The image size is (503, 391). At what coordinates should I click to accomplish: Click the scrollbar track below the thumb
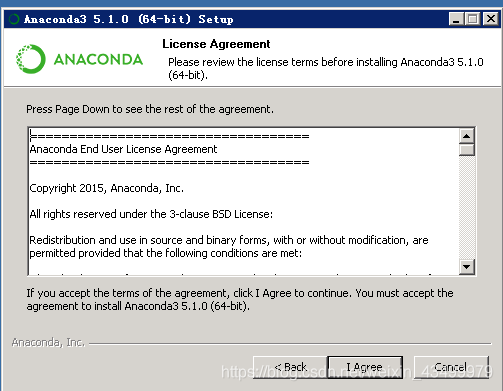click(467, 207)
